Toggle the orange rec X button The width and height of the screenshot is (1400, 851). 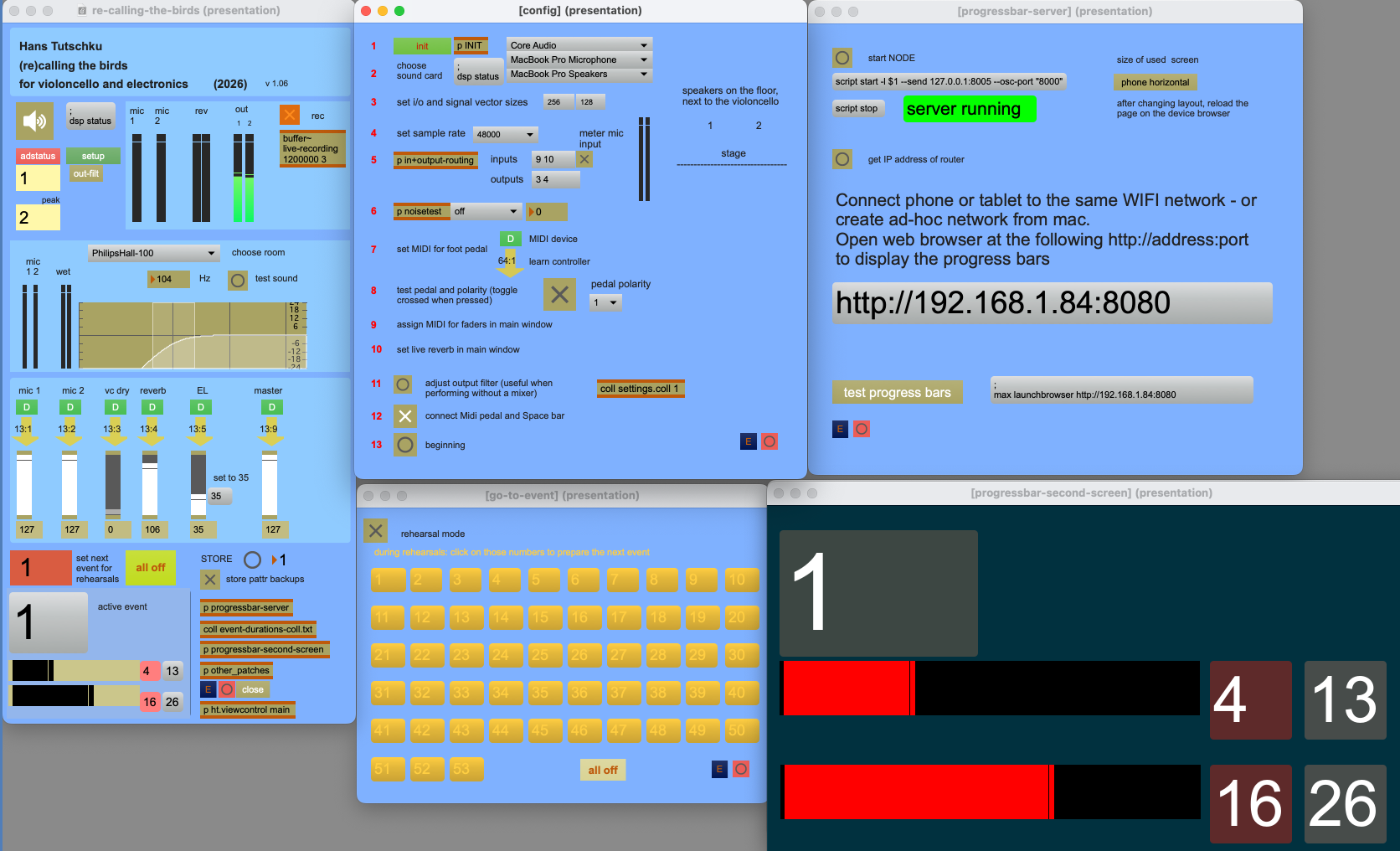pos(290,115)
